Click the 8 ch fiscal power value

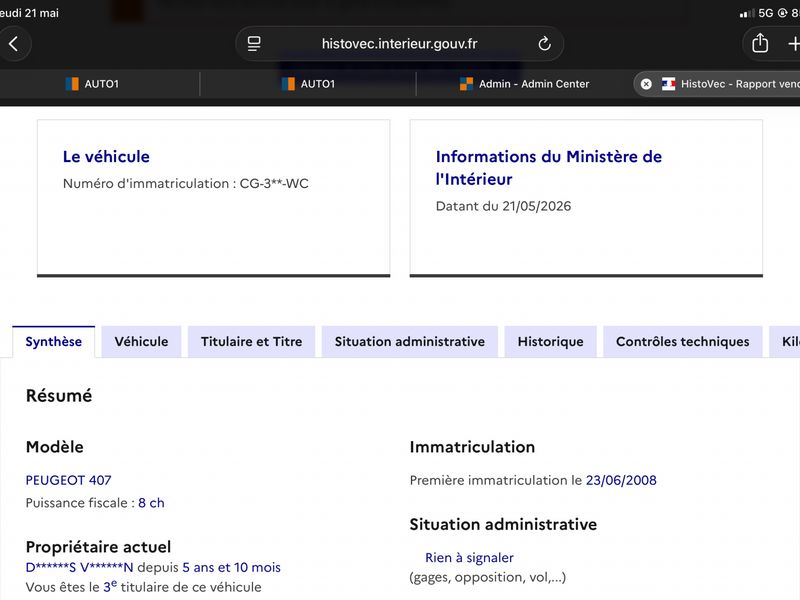151,503
